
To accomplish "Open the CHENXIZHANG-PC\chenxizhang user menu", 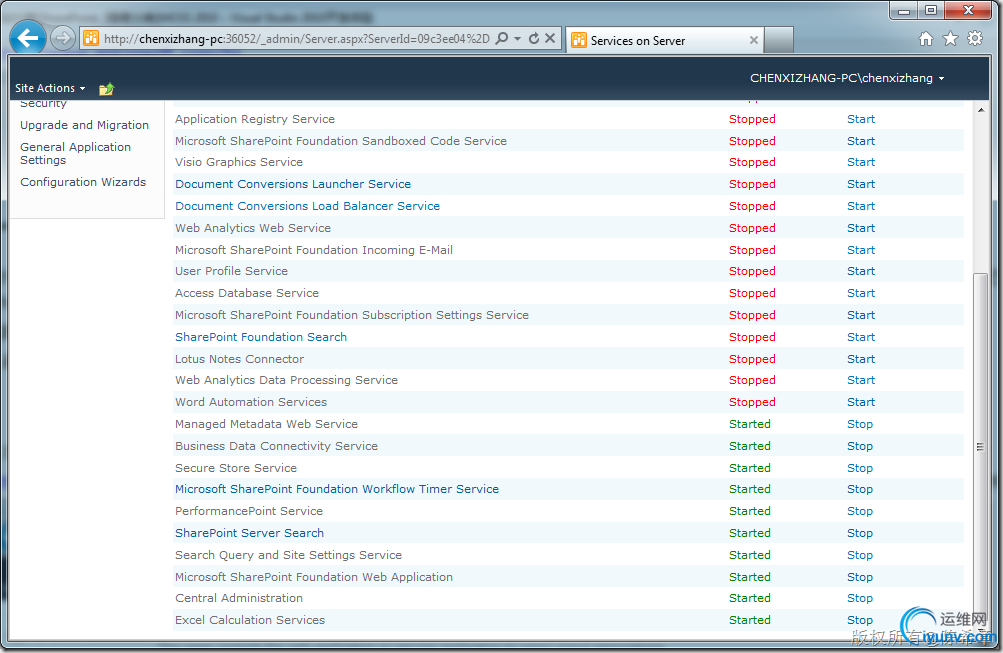I will click(x=847, y=78).
